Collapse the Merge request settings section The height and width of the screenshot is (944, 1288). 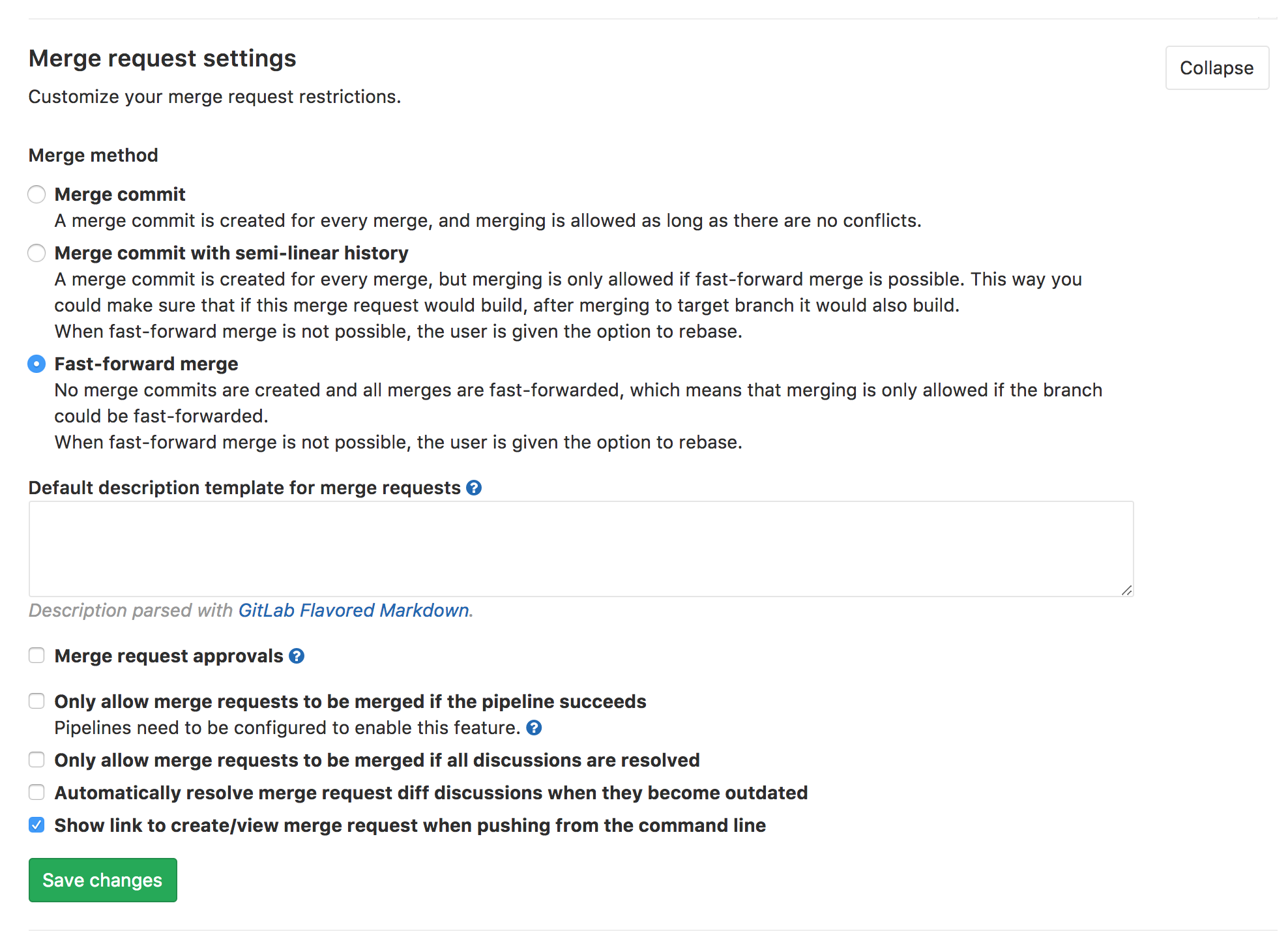pos(1216,68)
